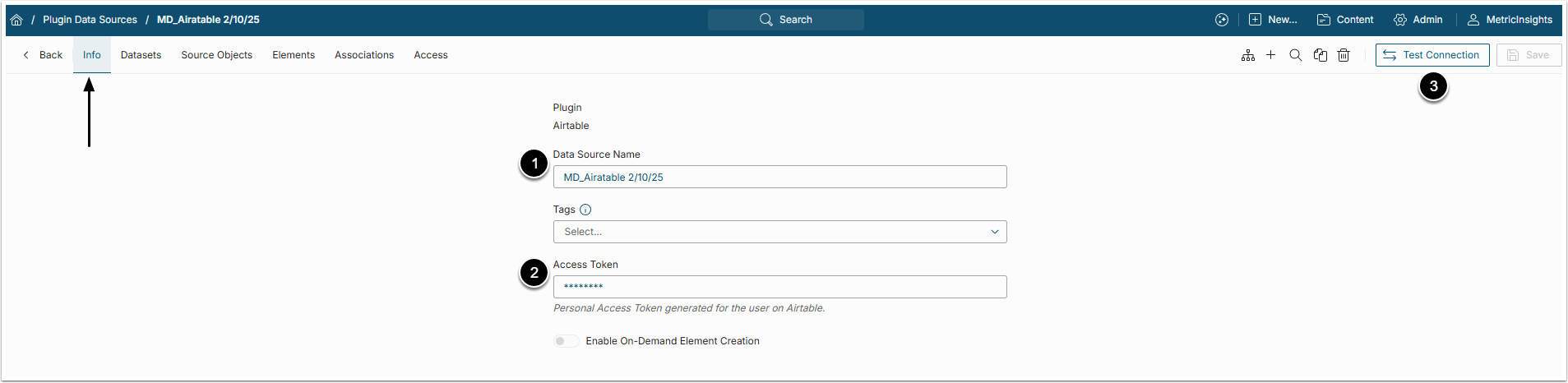1568x383 pixels.
Task: Click the home icon in breadcrumb
Action: click(16, 20)
